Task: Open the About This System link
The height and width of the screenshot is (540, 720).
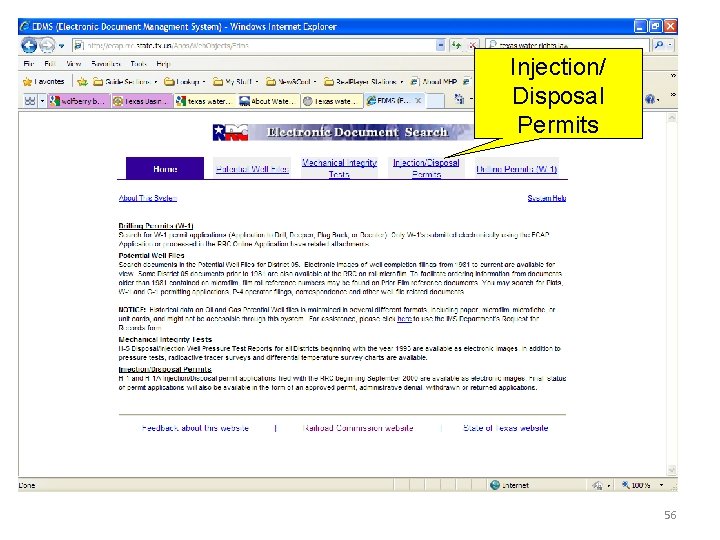Action: point(147,198)
